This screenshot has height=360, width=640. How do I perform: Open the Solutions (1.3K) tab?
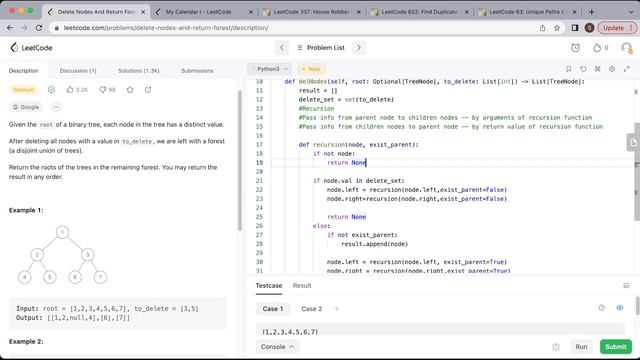139,71
